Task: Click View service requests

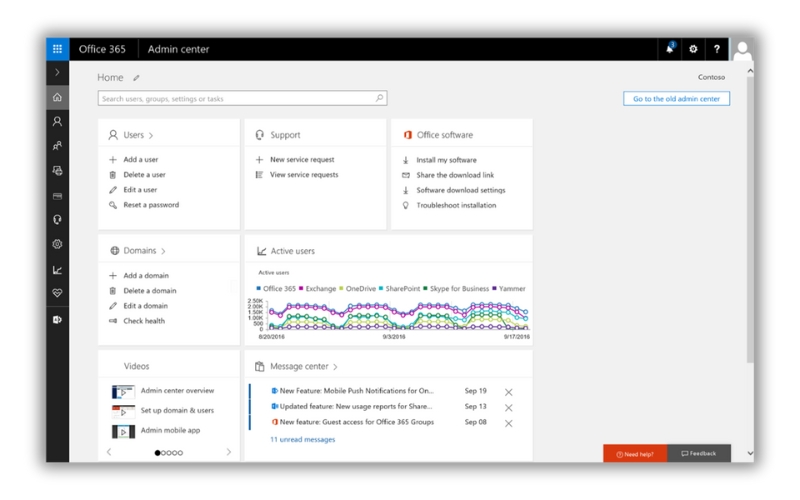Action: tap(304, 174)
